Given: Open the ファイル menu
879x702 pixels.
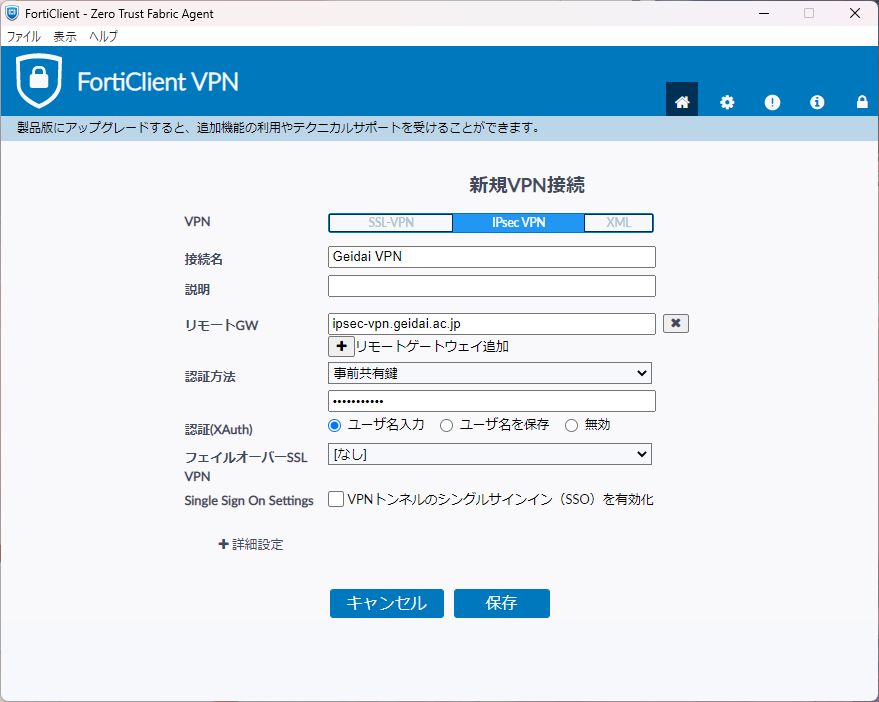Looking at the screenshot, I should click(24, 36).
